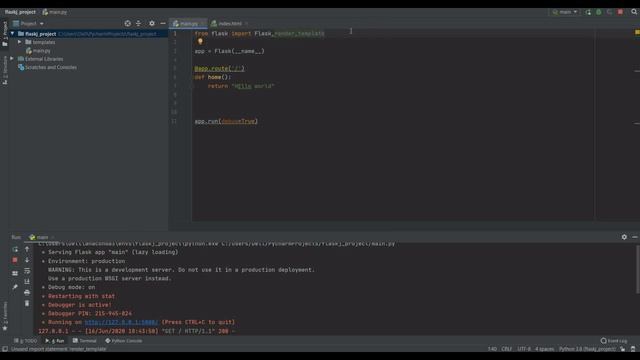Hide the Run panel with minimize dash
The width and height of the screenshot is (640, 360).
[x=635, y=237]
